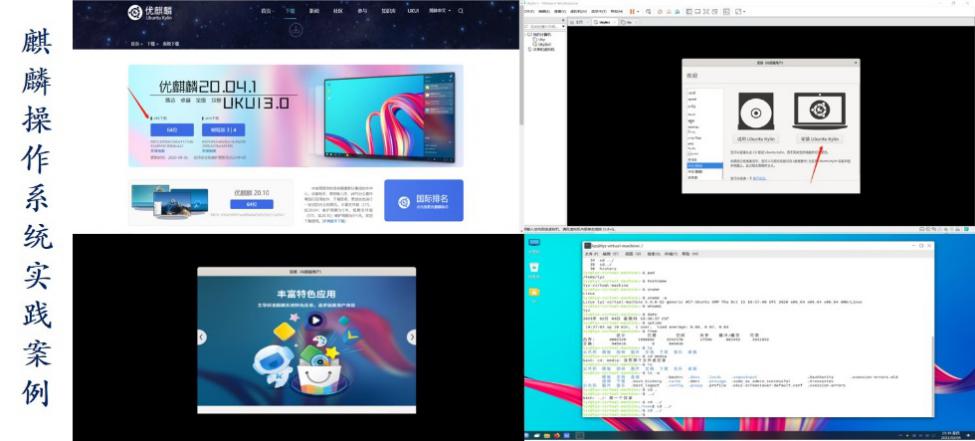Open the 参与 item in the website navigation
975x441 pixels.
(x=362, y=11)
